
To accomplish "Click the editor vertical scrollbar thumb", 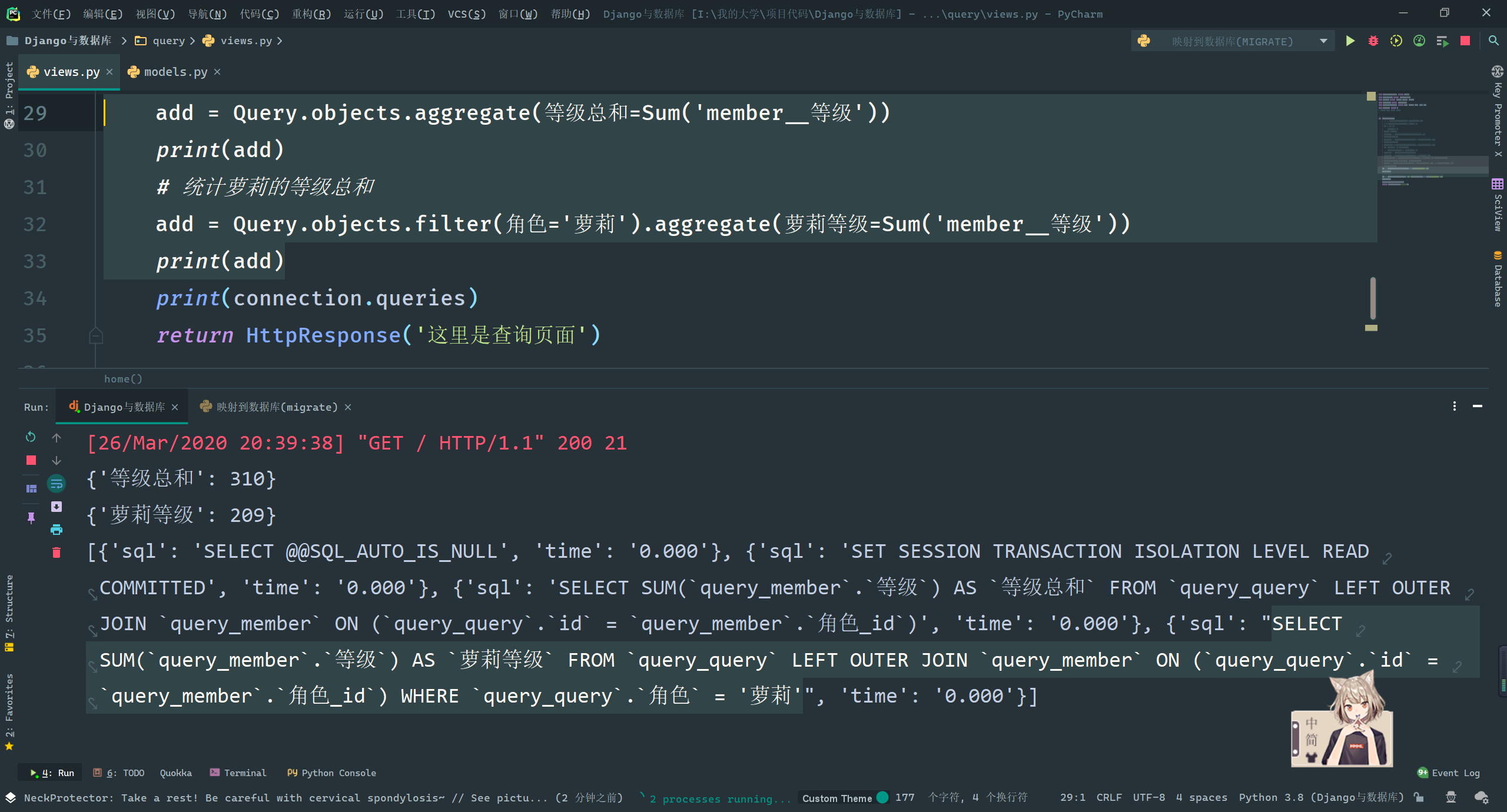I will 1372,298.
